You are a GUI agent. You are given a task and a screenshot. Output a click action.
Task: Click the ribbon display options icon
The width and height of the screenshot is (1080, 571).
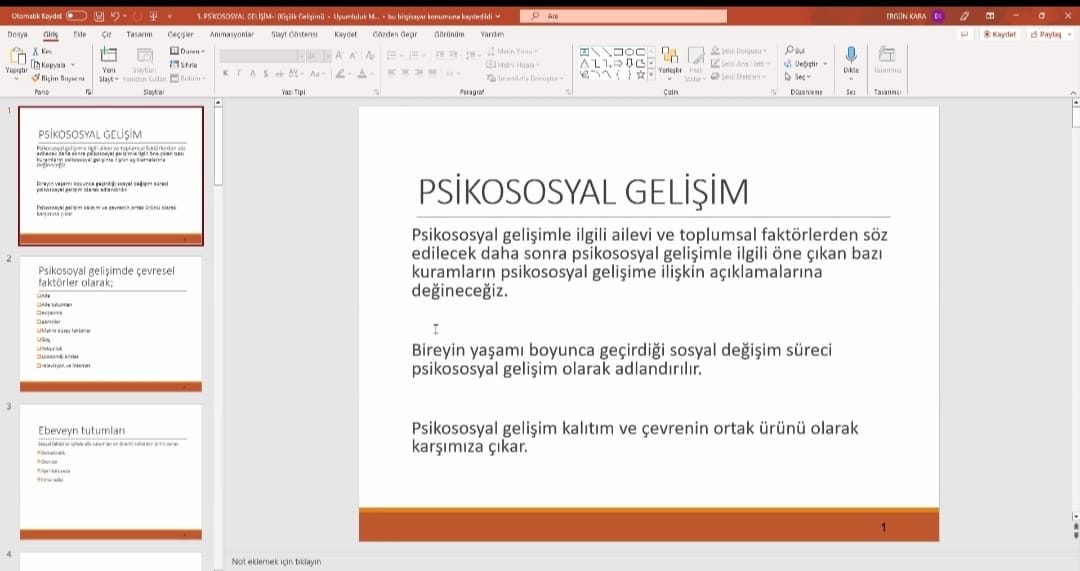coord(990,15)
